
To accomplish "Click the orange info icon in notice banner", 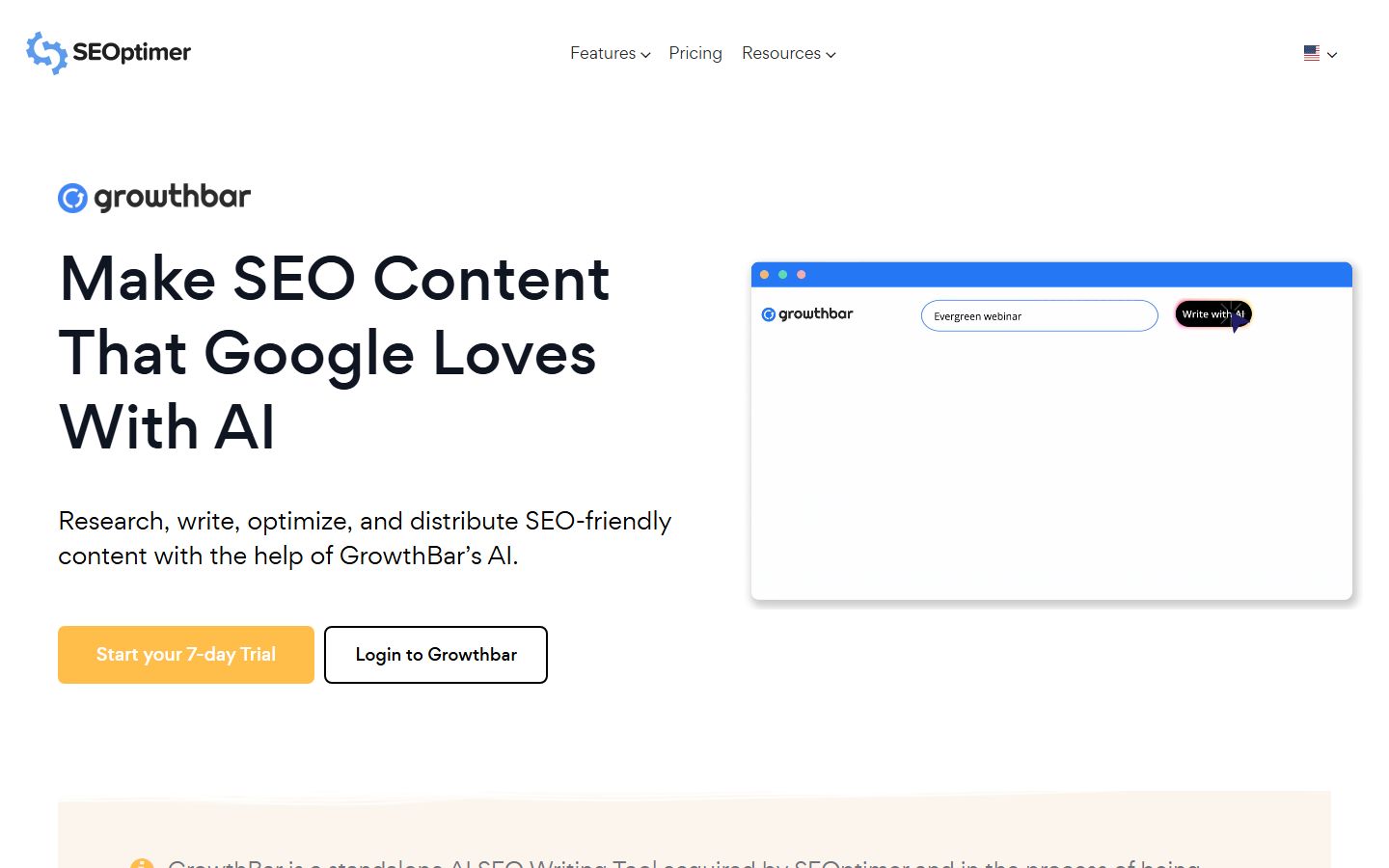I will [142, 863].
